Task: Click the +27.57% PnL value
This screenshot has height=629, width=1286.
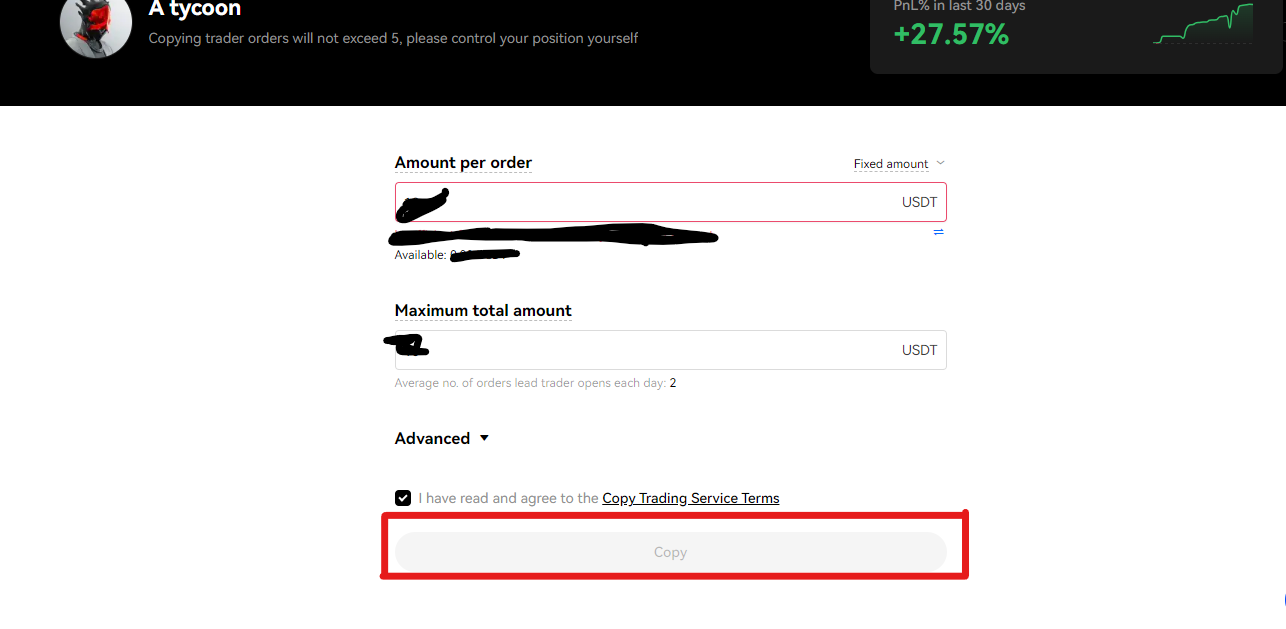Action: pos(951,35)
